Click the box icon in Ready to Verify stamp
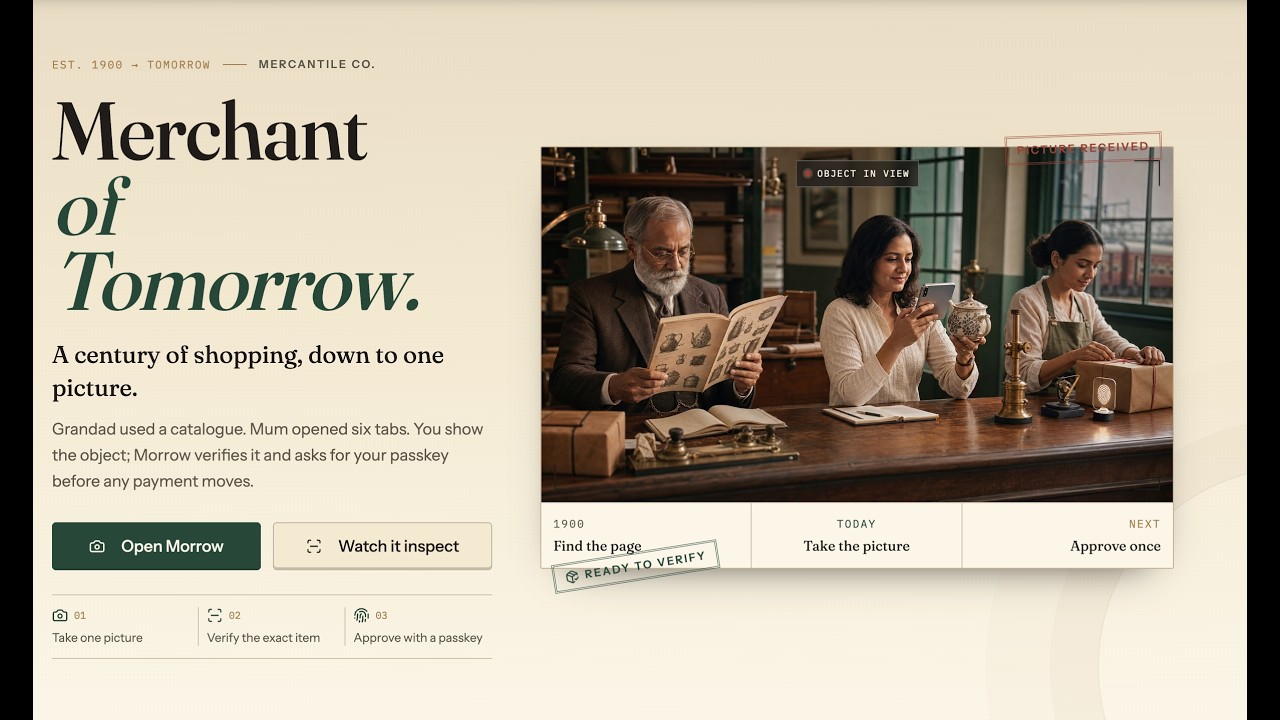This screenshot has height=720, width=1280. click(572, 577)
